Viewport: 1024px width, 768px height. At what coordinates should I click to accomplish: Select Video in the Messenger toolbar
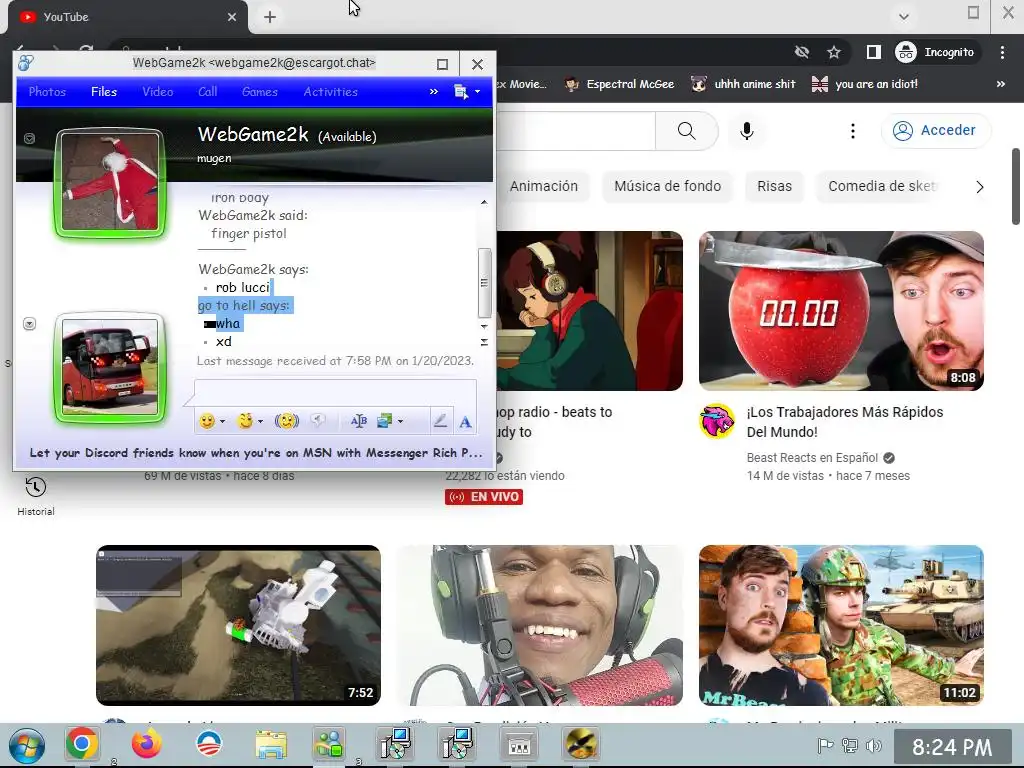pos(158,92)
